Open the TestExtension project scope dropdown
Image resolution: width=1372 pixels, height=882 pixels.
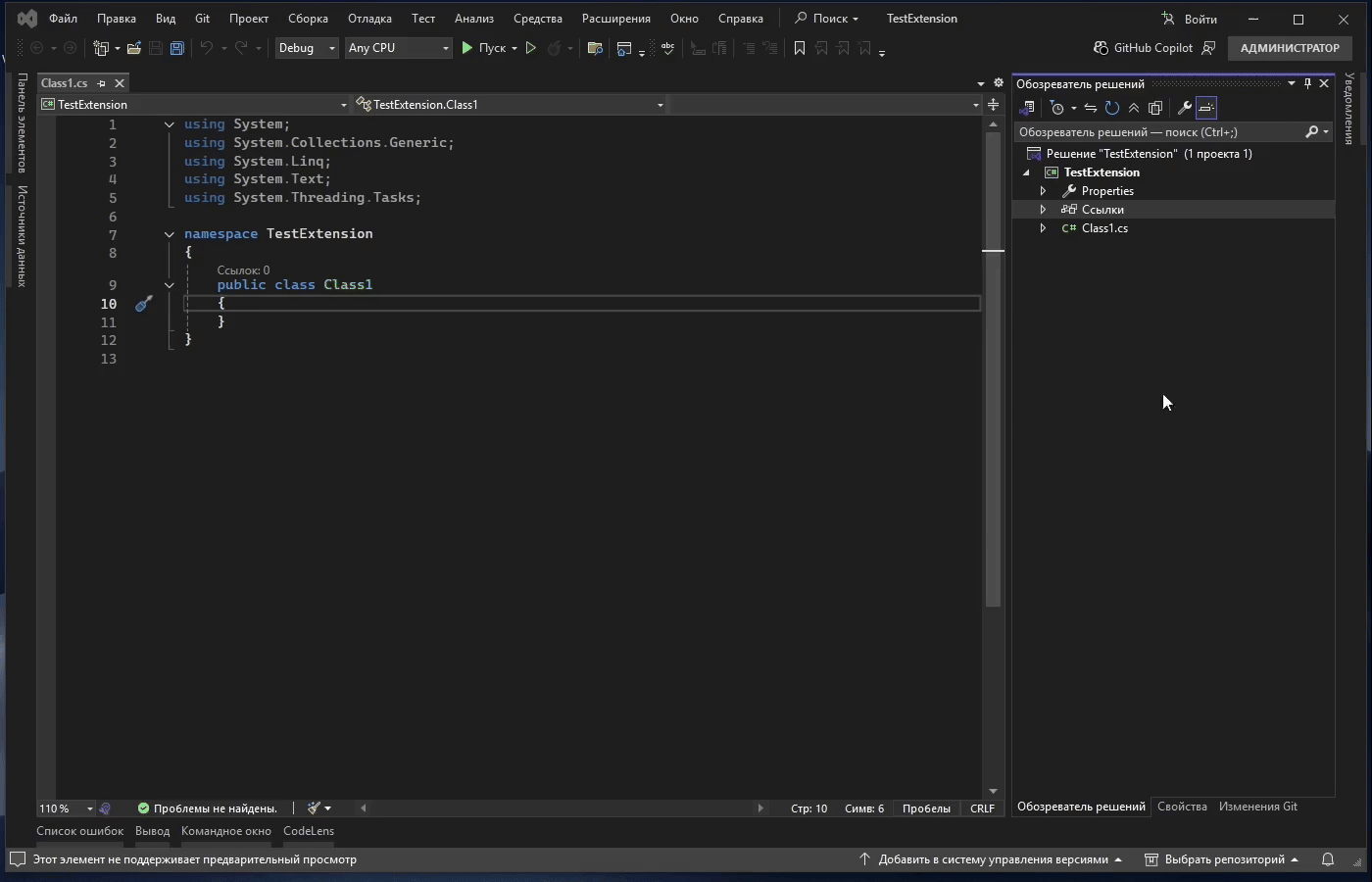click(x=194, y=104)
